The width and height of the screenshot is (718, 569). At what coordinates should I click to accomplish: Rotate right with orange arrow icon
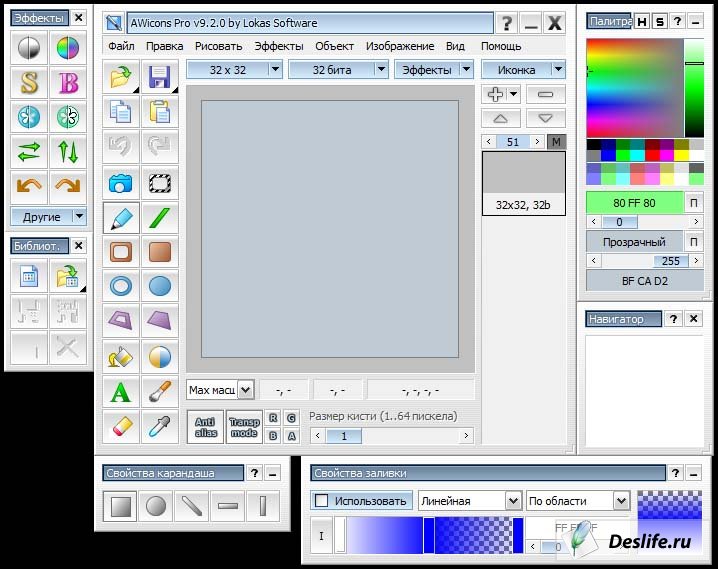pos(68,187)
